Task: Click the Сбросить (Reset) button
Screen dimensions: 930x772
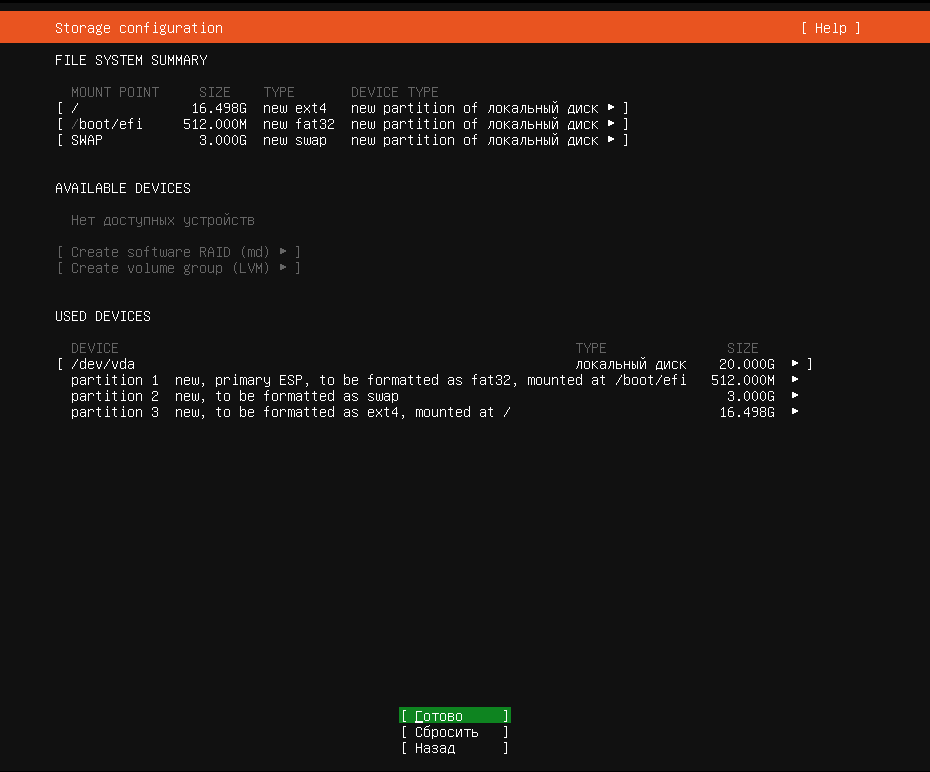Action: tap(454, 732)
